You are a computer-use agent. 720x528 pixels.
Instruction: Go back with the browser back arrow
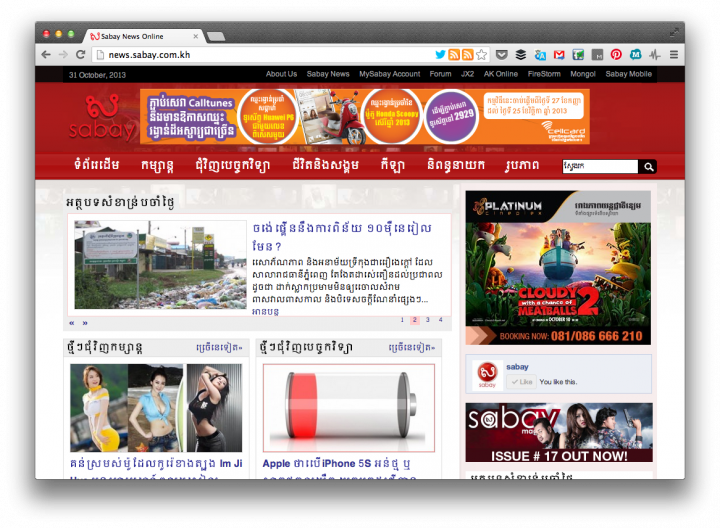[46, 55]
